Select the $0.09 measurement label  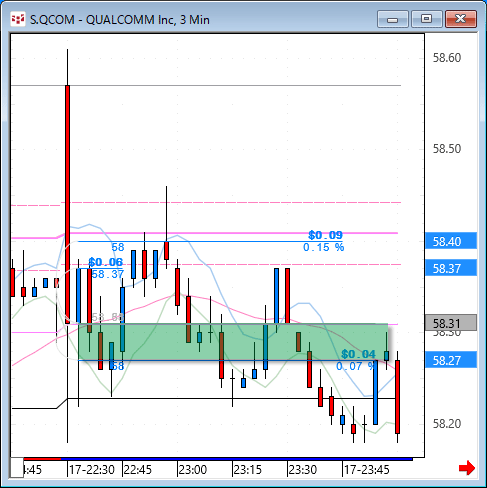[325, 235]
